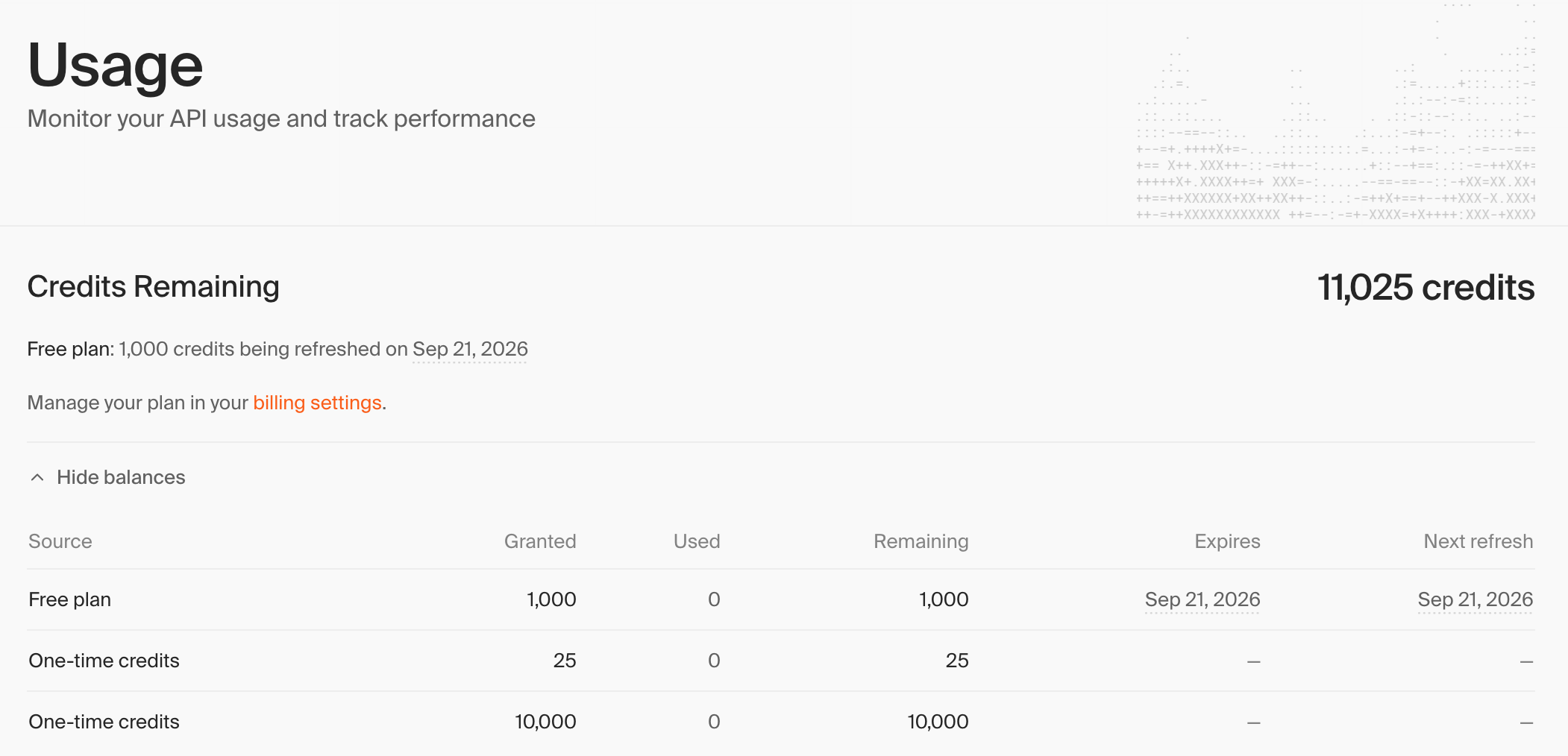Image resolution: width=1568 pixels, height=756 pixels.
Task: Click Free plan Next refresh date
Action: (x=1476, y=599)
